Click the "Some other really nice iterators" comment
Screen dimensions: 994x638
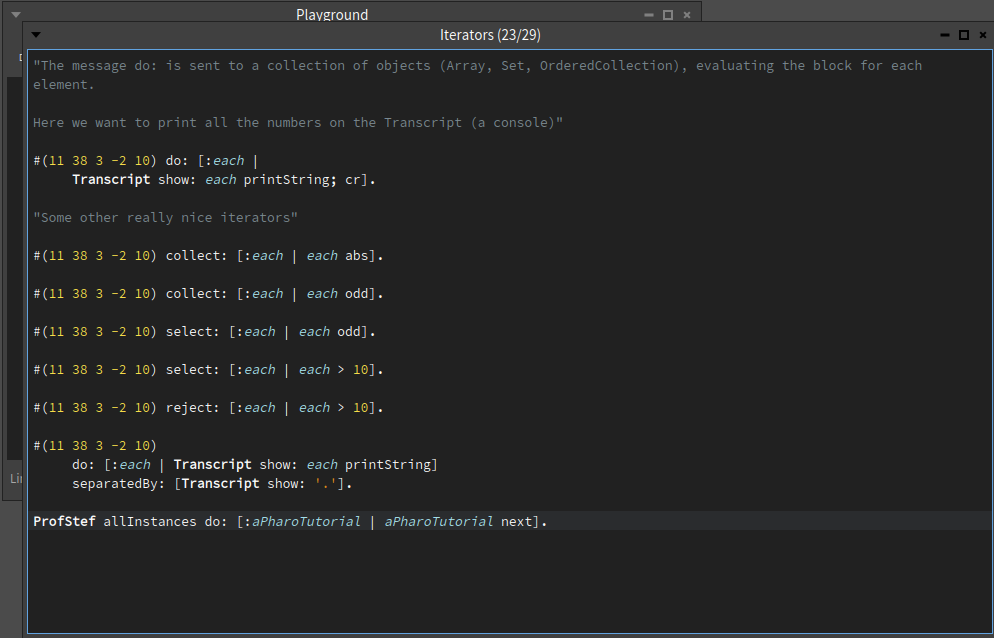[165, 218]
